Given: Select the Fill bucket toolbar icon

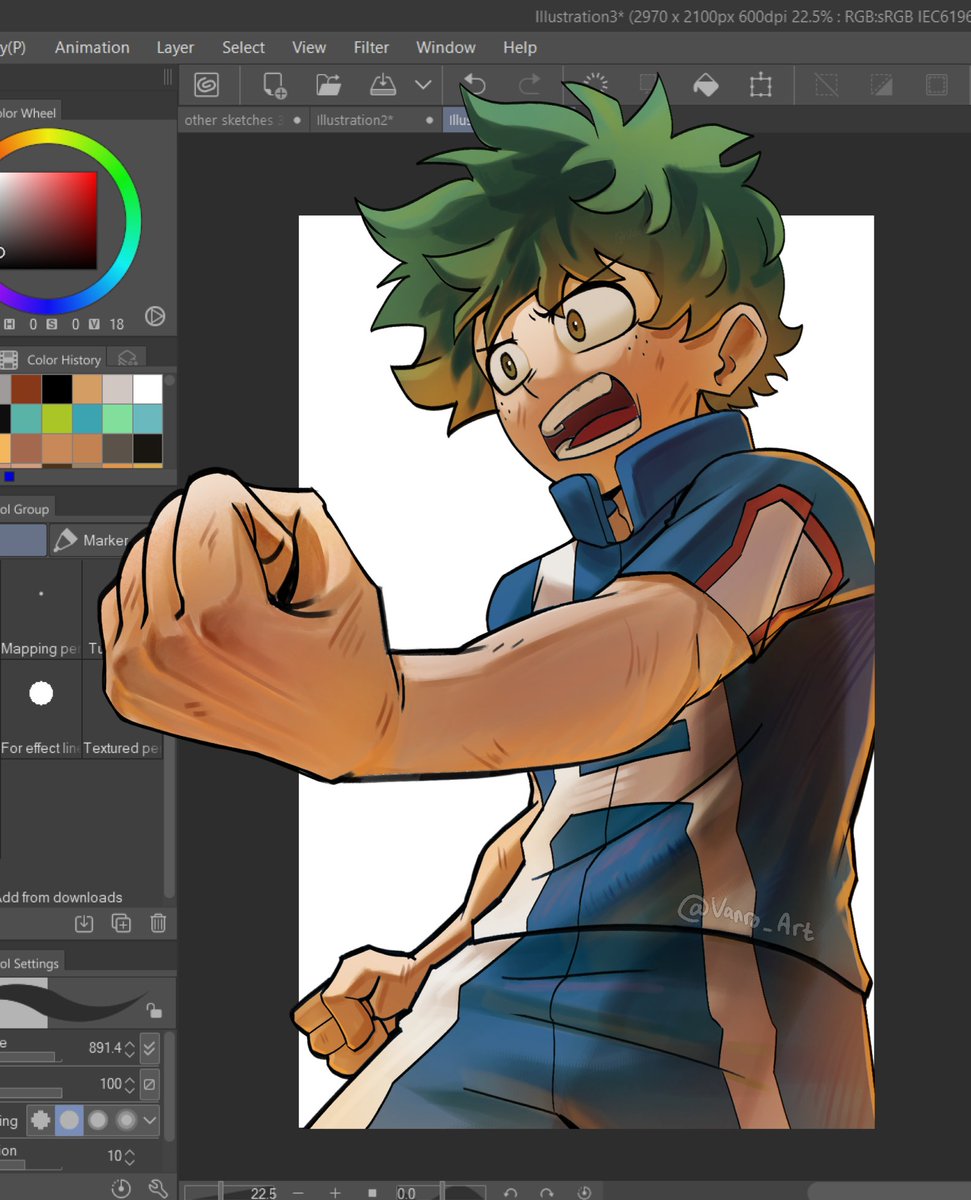Looking at the screenshot, I should click(706, 85).
